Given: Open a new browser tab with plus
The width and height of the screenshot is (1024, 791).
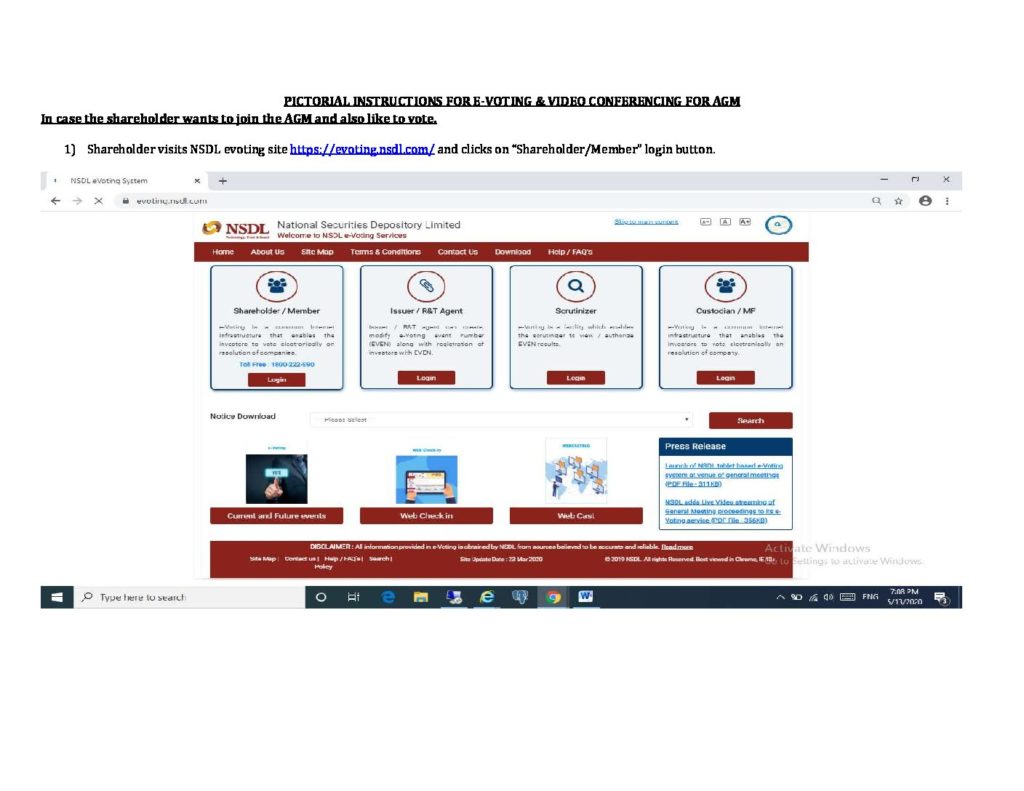Looking at the screenshot, I should (x=223, y=181).
